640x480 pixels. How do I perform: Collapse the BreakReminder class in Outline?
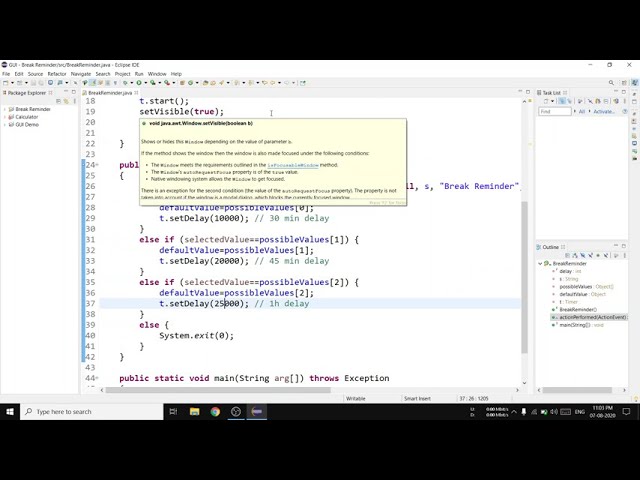pos(540,264)
